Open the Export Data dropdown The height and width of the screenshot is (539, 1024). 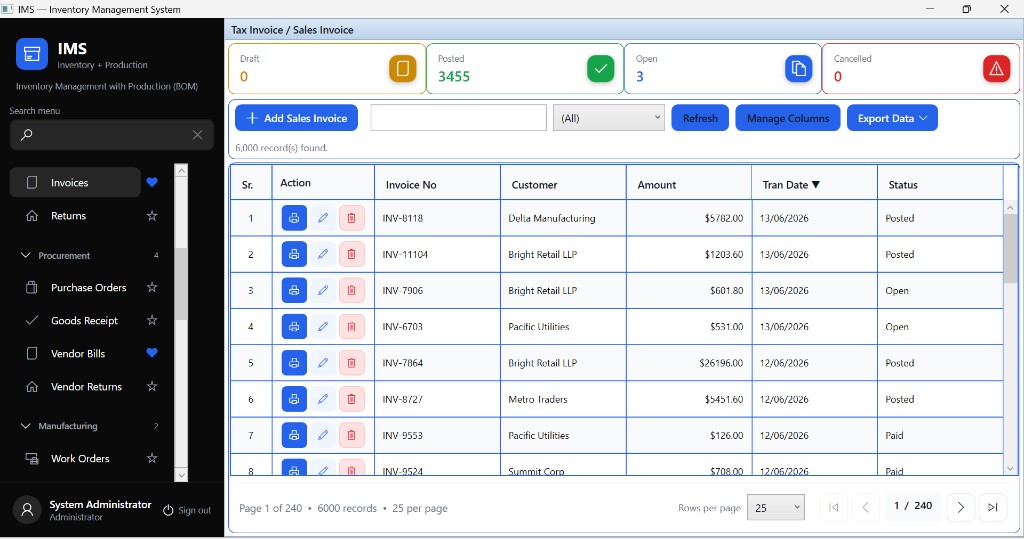[892, 118]
